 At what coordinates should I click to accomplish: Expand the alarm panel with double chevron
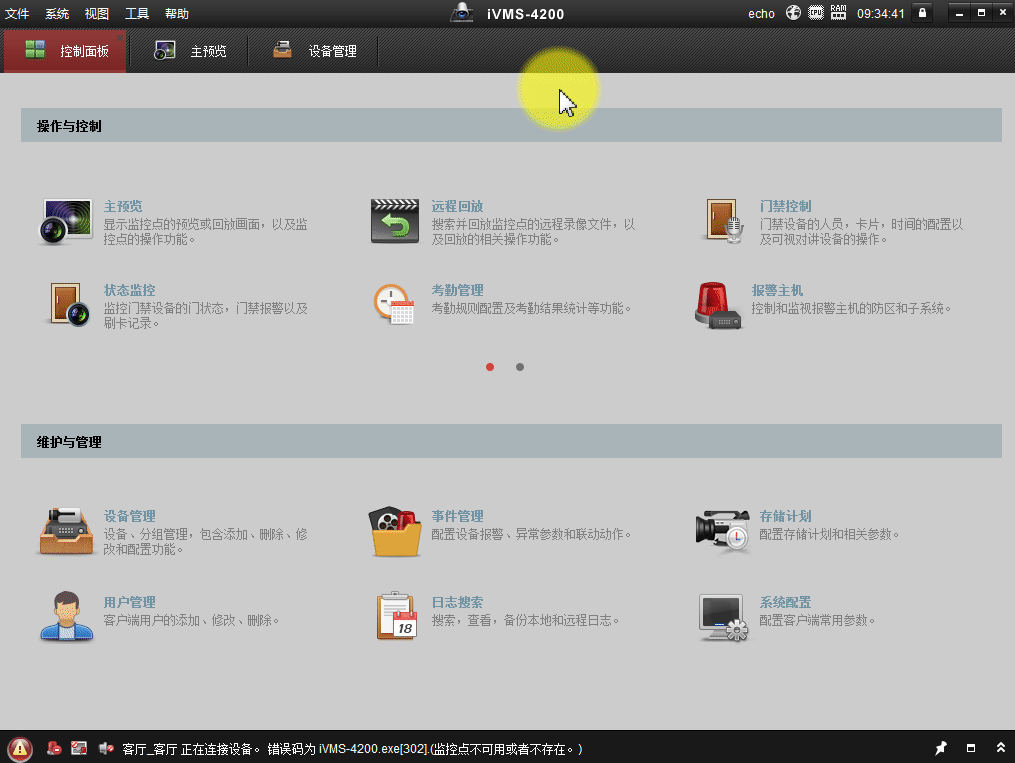[x=1001, y=748]
